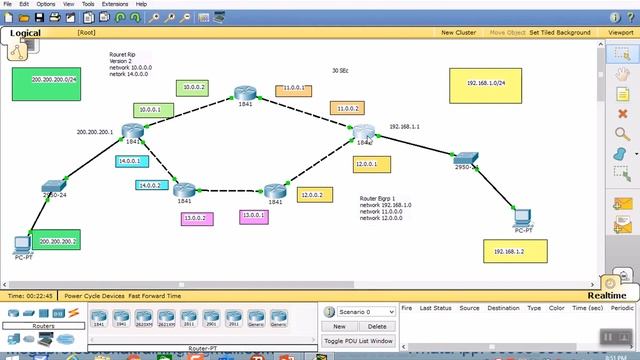The image size is (640, 360).
Task: Click the scenario info icon
Action: click(329, 312)
